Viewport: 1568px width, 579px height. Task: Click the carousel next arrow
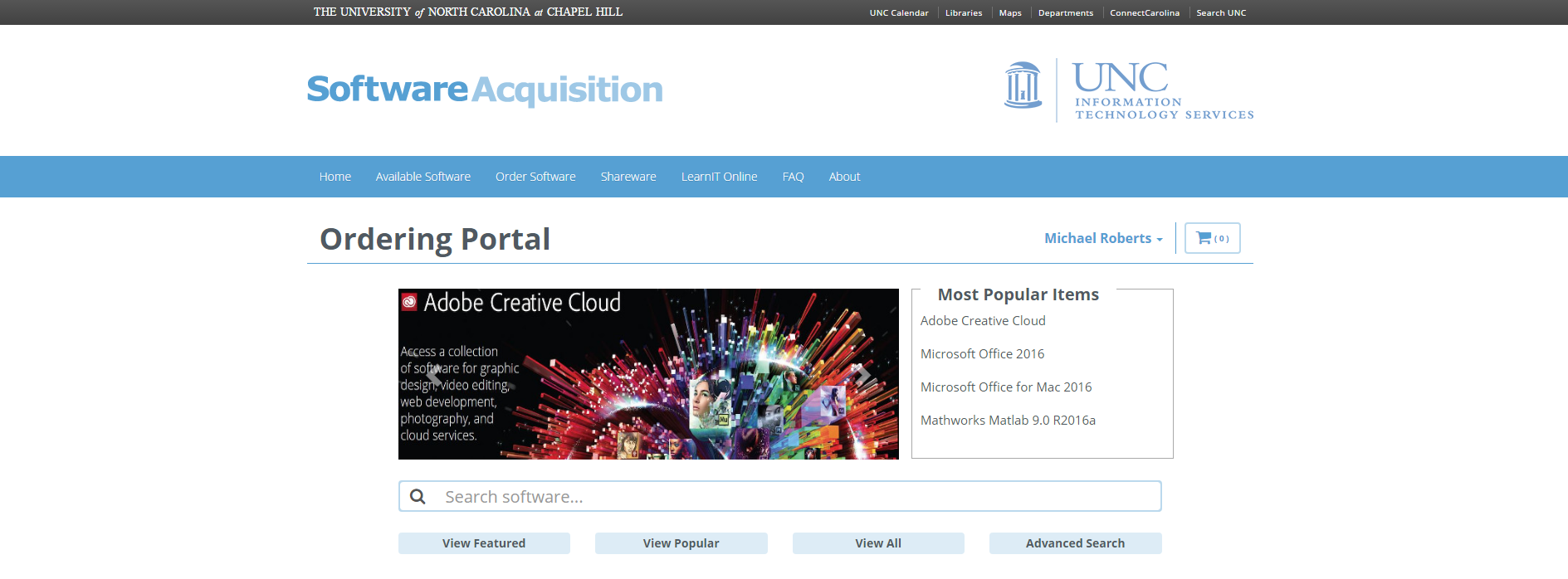[863, 375]
